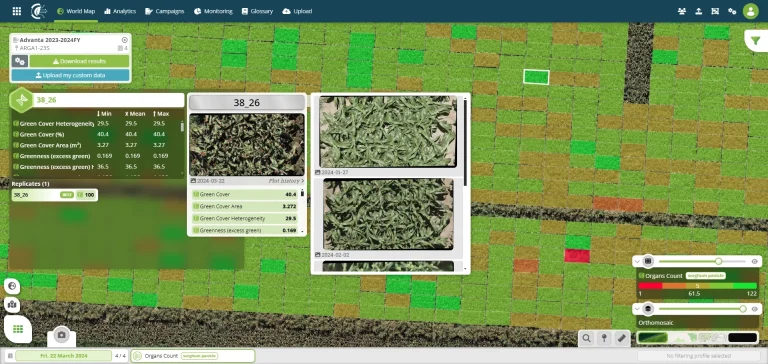Open the Analytics tab
This screenshot has height=364, width=768.
(119, 11)
